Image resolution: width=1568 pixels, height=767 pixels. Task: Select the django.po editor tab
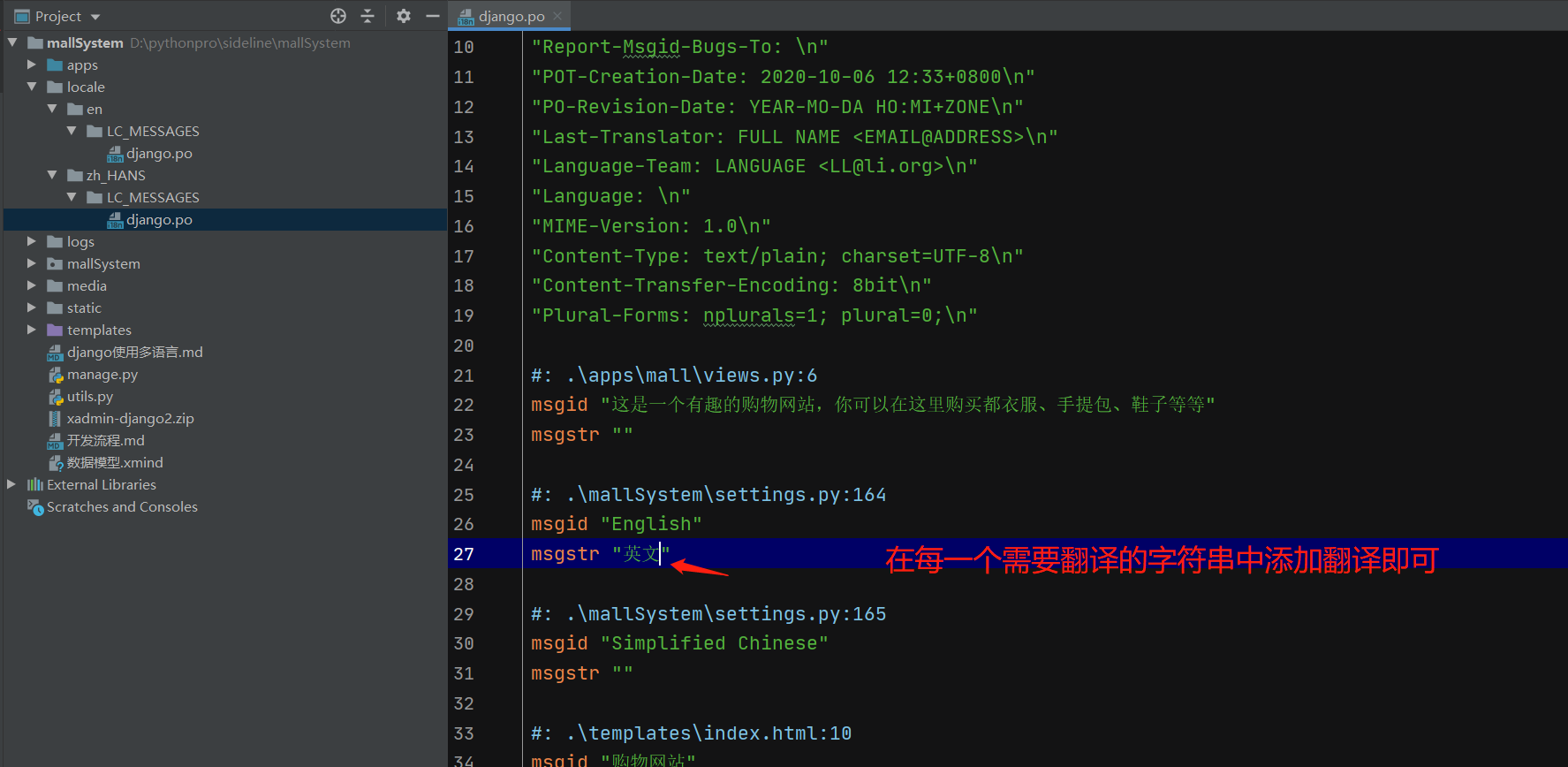point(510,16)
